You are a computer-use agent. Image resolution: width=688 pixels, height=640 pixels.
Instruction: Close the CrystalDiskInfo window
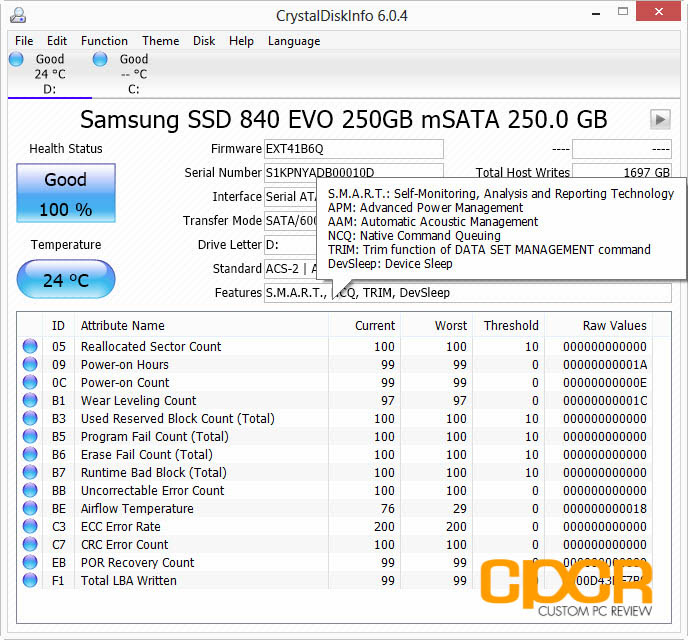coord(658,12)
